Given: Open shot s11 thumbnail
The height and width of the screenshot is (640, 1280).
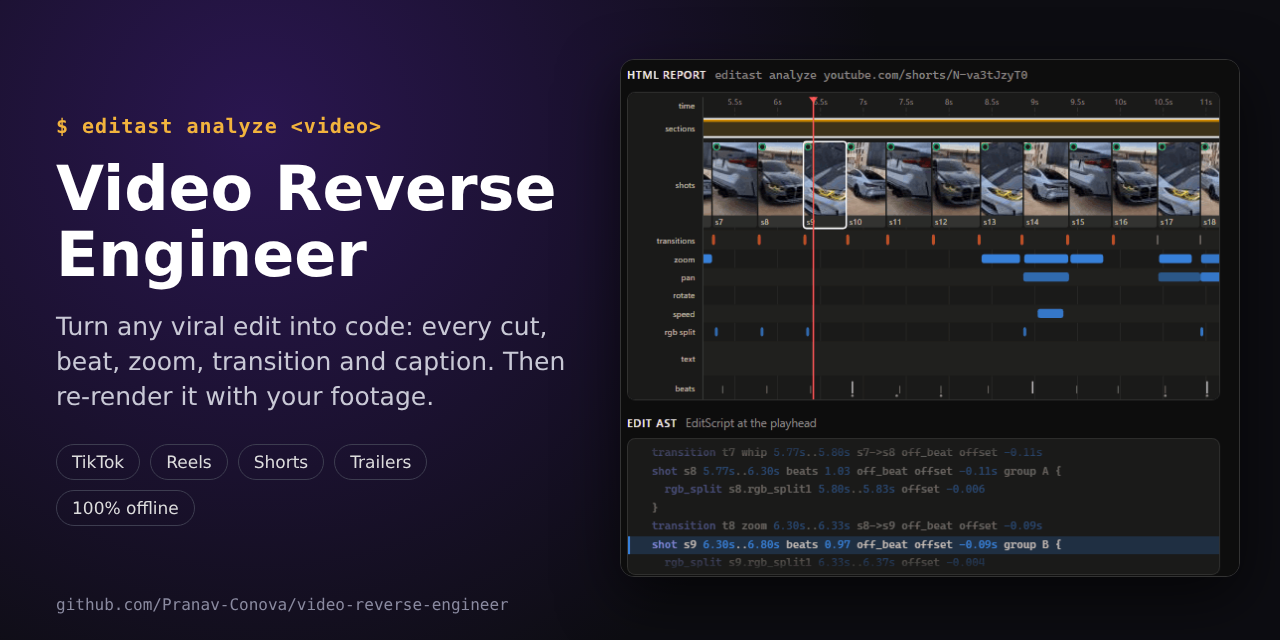Looking at the screenshot, I should pos(909,185).
